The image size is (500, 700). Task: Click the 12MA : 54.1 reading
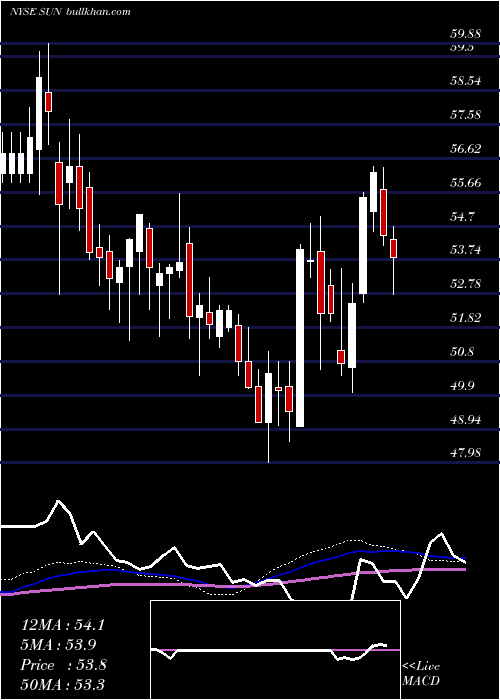click(x=63, y=625)
